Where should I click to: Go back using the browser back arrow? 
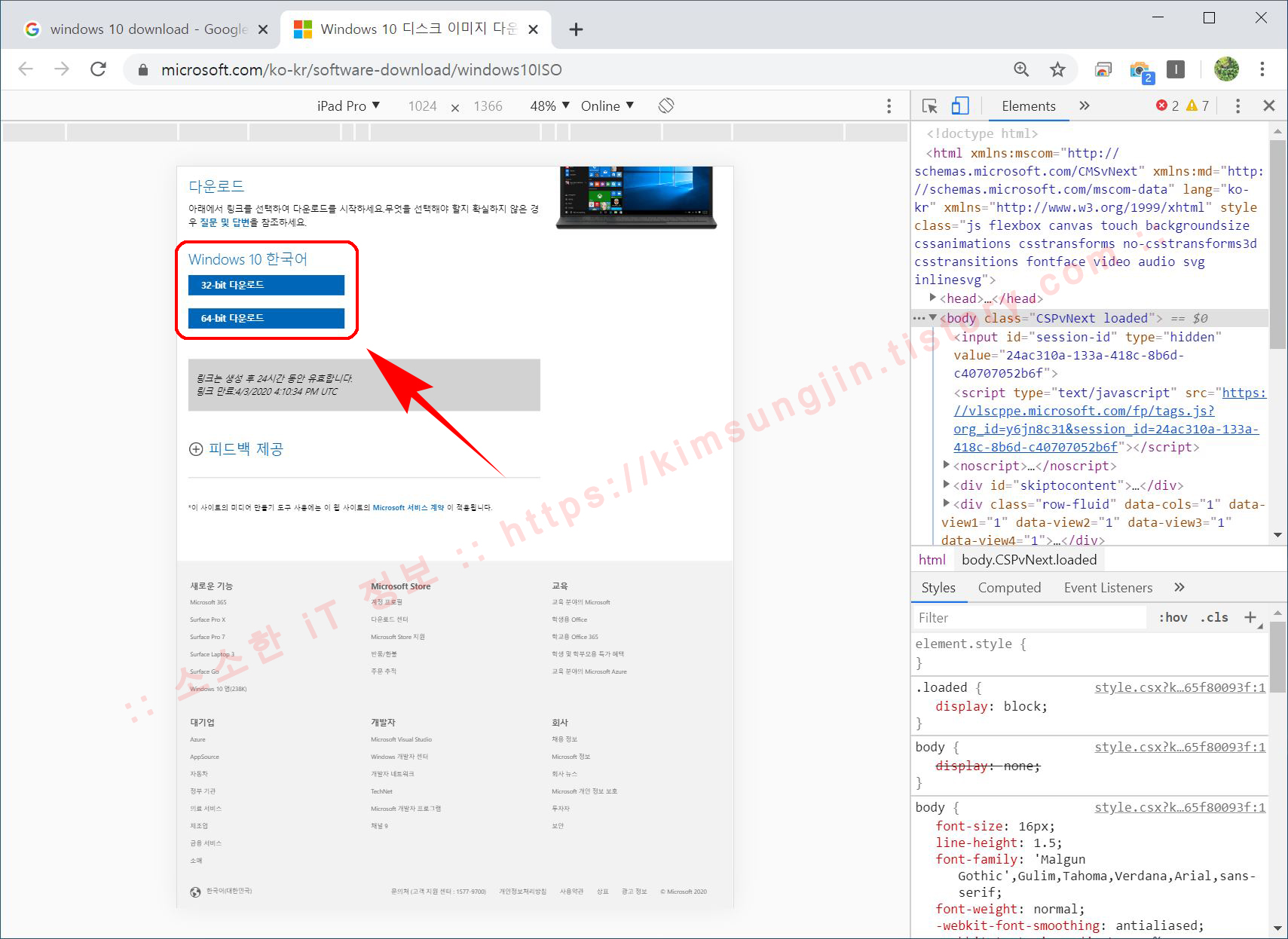coord(26,69)
